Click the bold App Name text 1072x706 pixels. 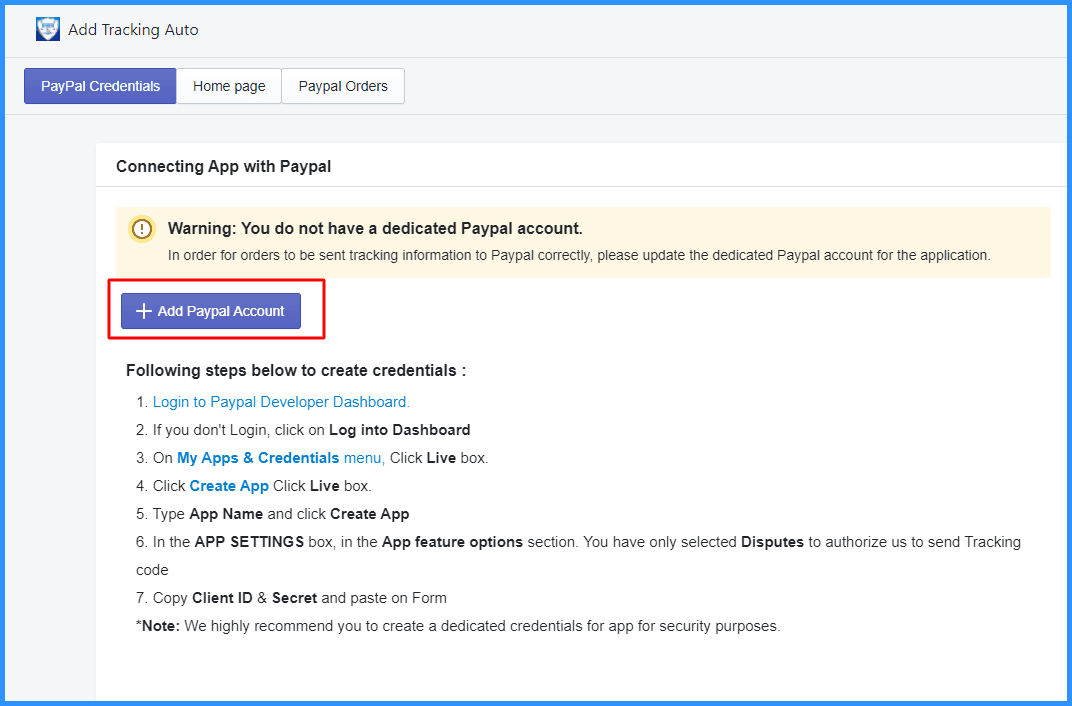pyautogui.click(x=226, y=514)
